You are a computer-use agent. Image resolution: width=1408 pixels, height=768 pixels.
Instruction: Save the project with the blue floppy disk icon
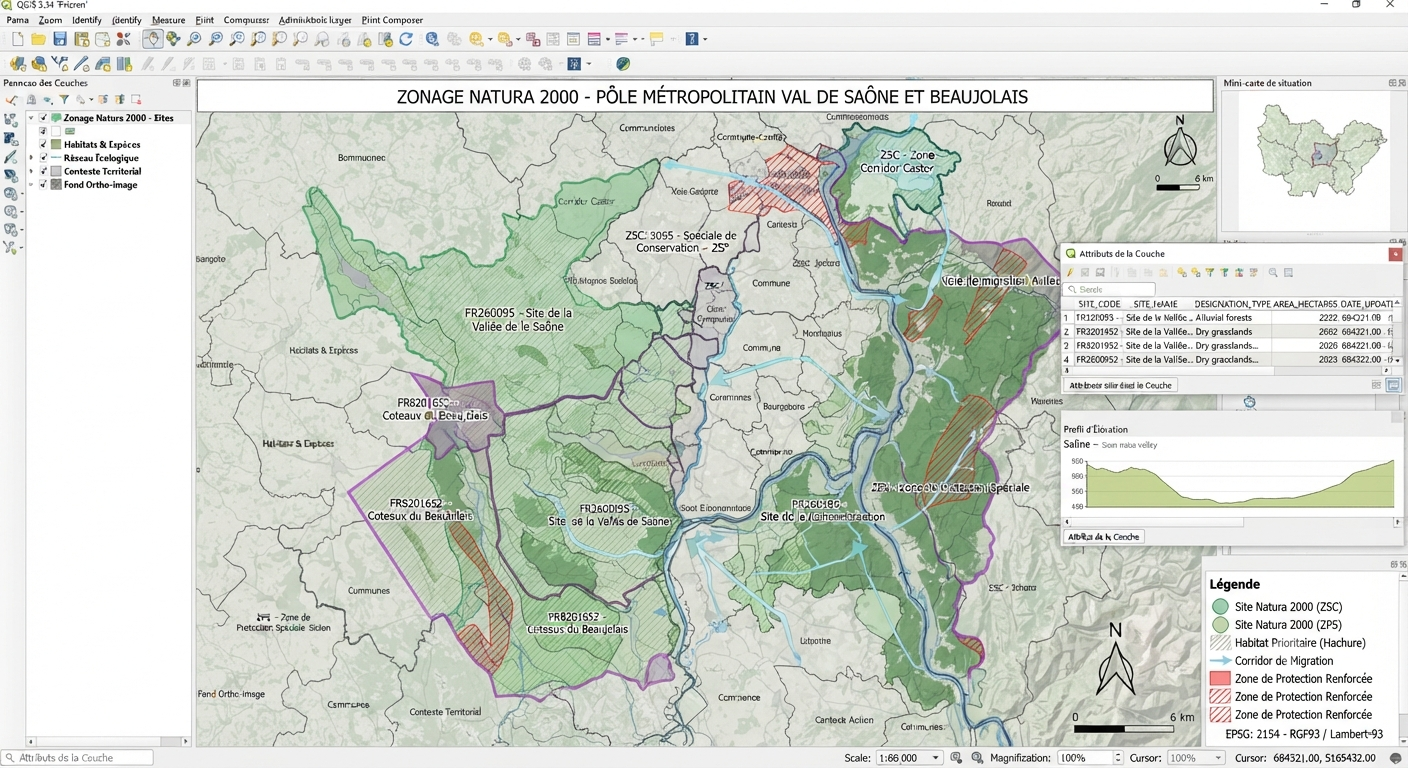pos(60,39)
